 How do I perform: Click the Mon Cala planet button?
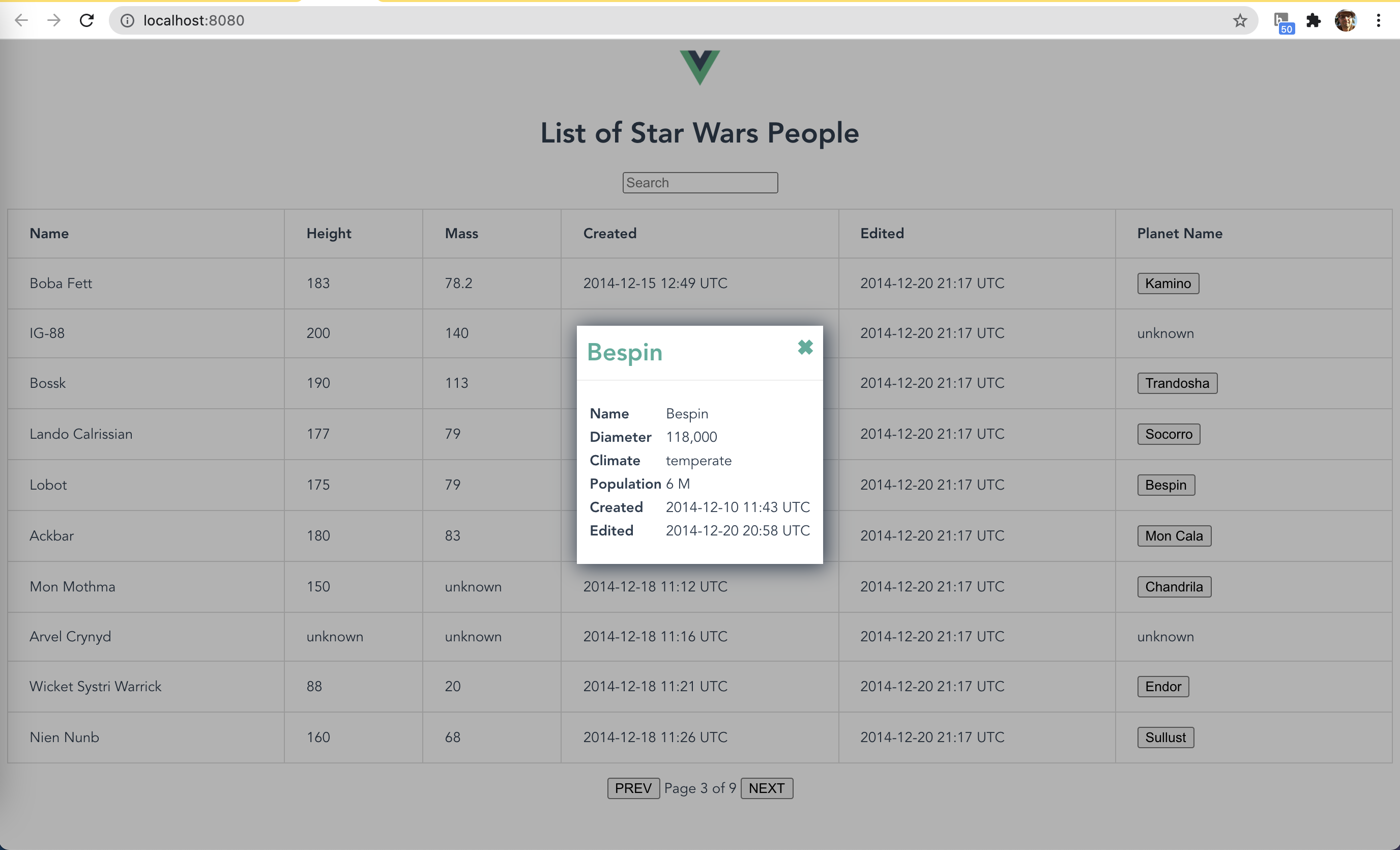[1174, 535]
